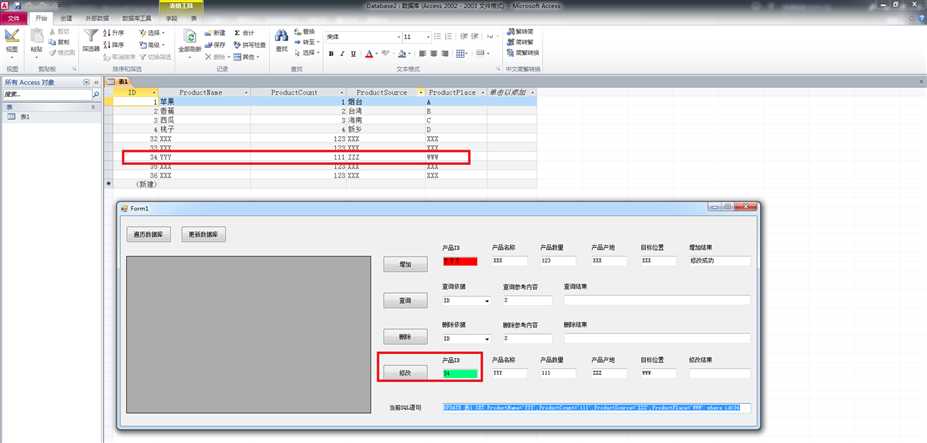Toggle Underline text formatting
Image resolution: width=927 pixels, height=443 pixels.
click(x=353, y=54)
